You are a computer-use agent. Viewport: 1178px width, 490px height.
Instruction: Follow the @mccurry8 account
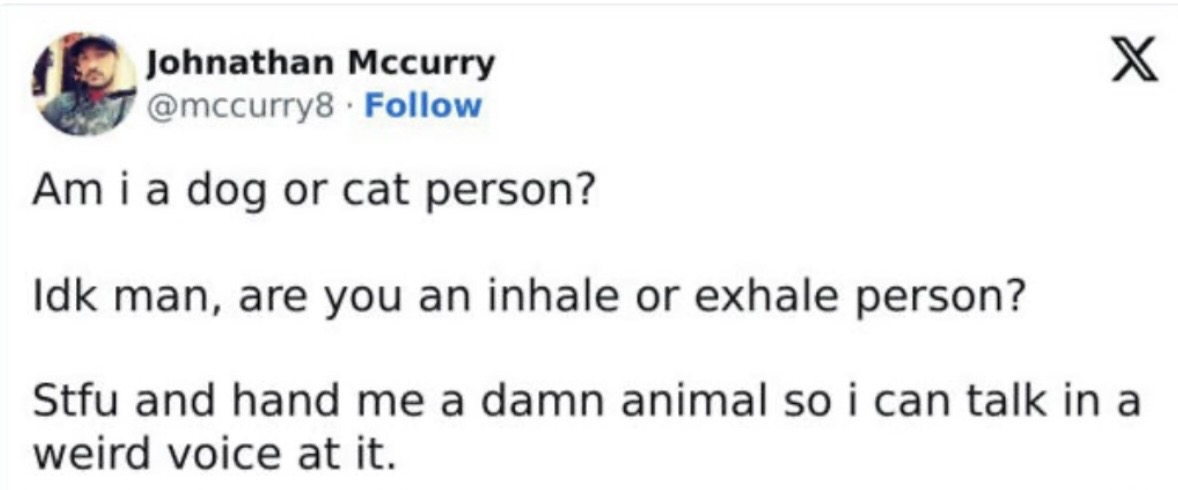423,105
